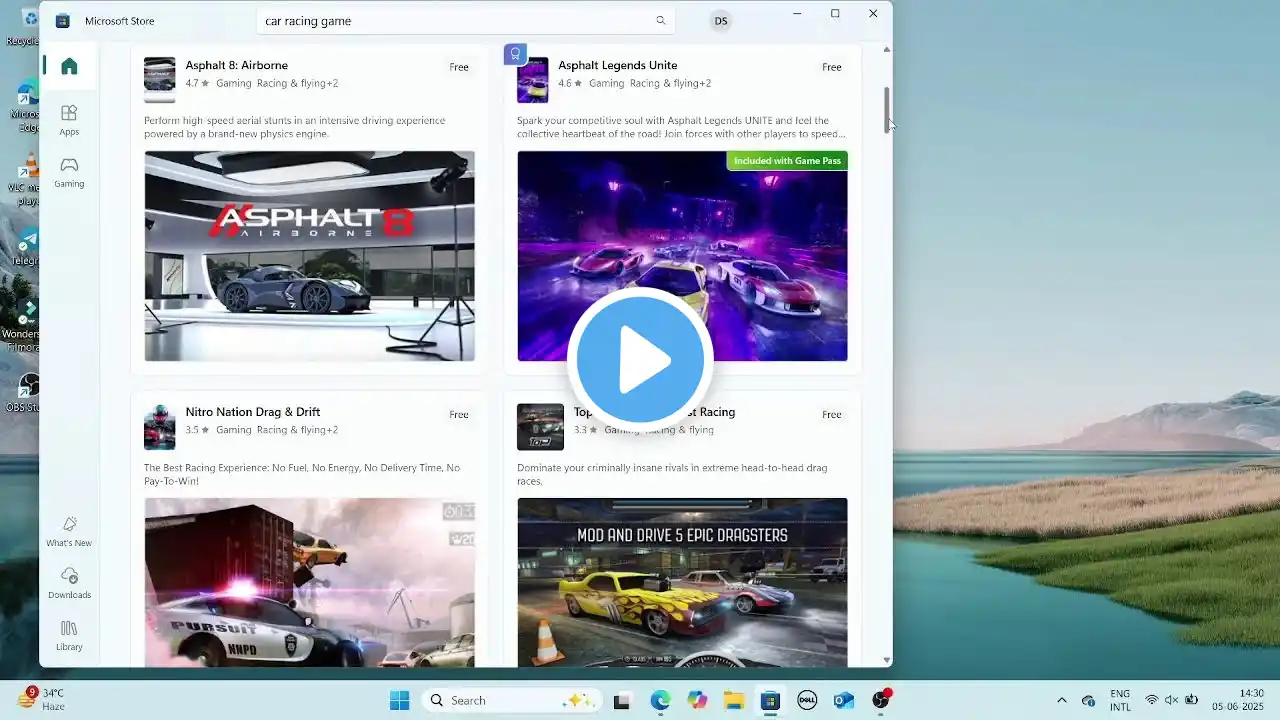Click the Asphalt 8: Airborne app icon
Image resolution: width=1280 pixels, height=720 pixels.
click(160, 80)
